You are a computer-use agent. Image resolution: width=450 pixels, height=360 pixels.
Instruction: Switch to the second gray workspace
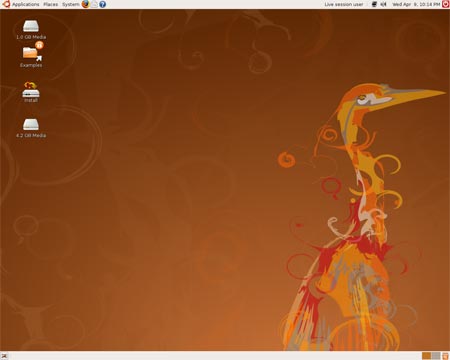[436, 356]
